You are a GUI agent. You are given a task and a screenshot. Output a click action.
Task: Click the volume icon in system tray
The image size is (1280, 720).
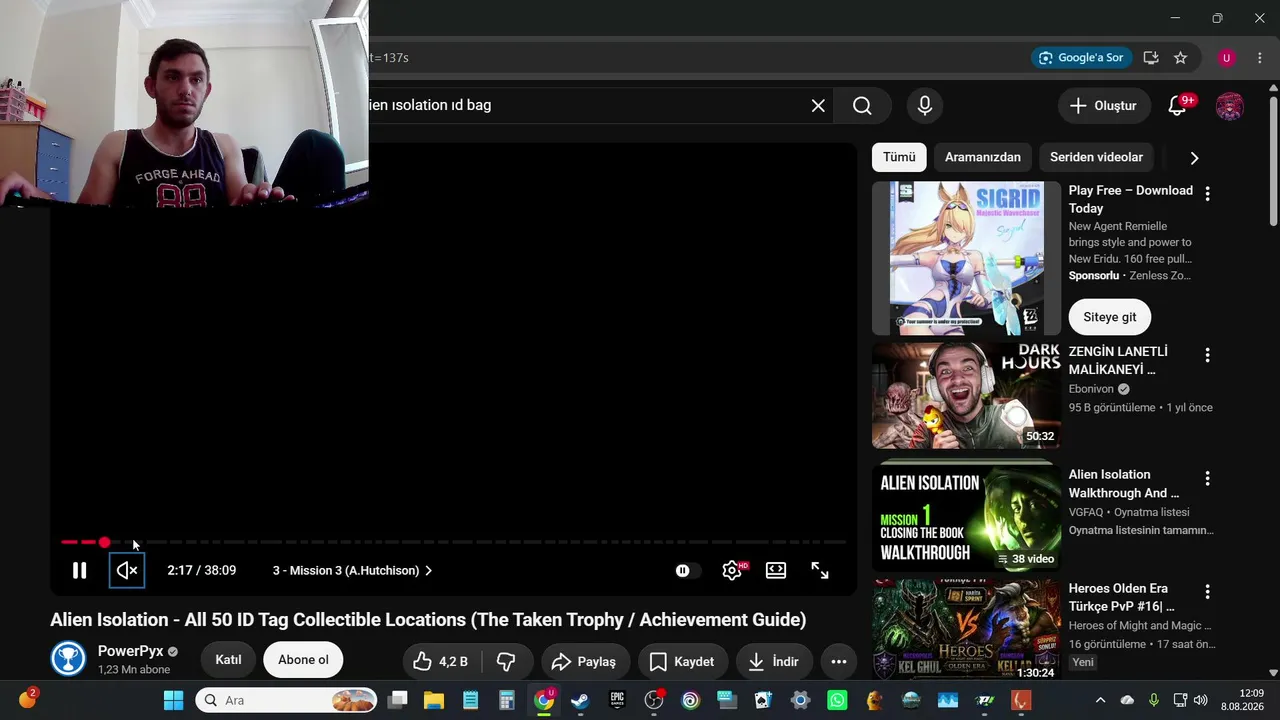[1201, 700]
